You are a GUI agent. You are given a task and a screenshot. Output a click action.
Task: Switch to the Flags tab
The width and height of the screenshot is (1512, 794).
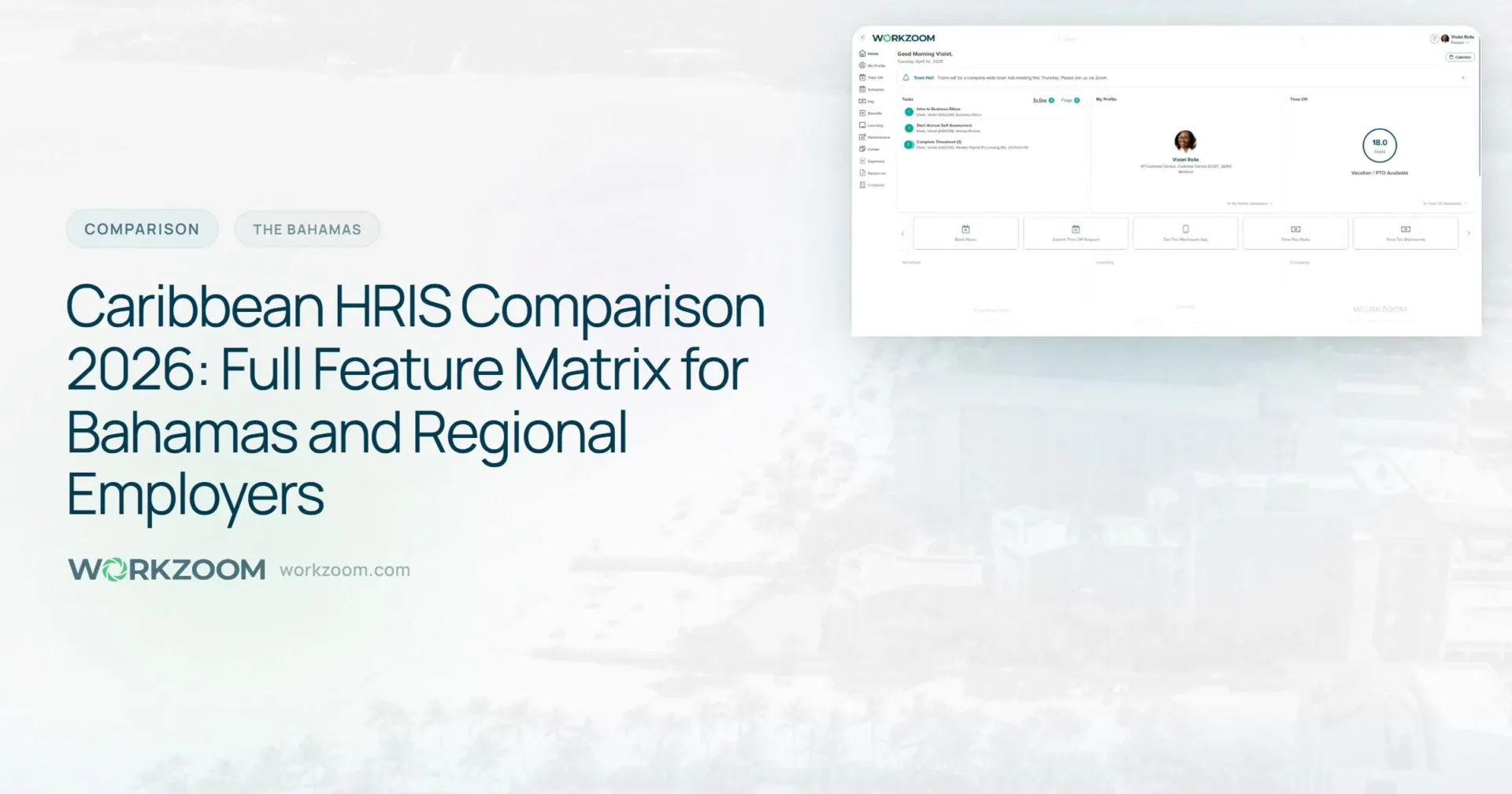click(1070, 100)
